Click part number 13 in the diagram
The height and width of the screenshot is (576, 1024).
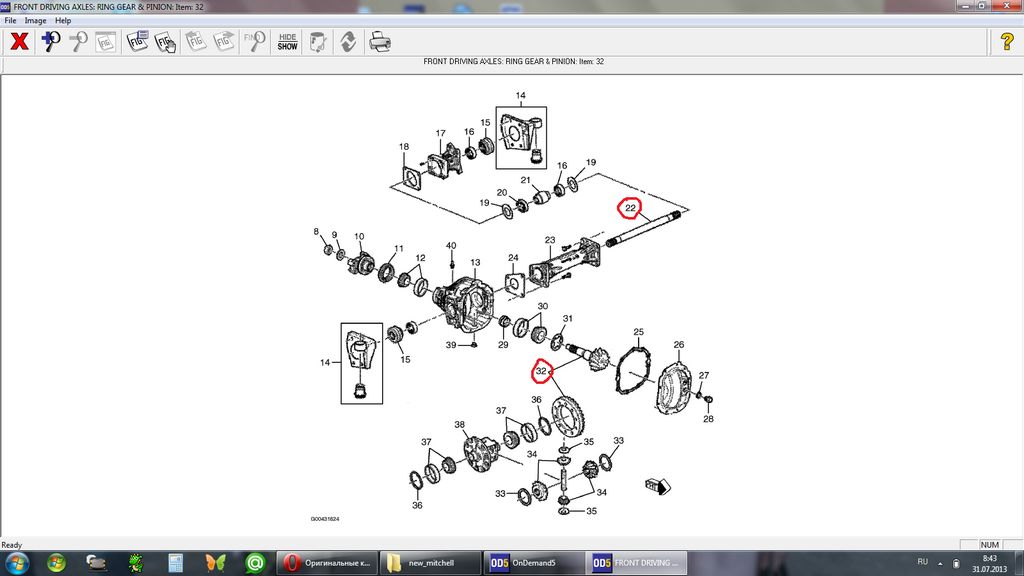(475, 263)
